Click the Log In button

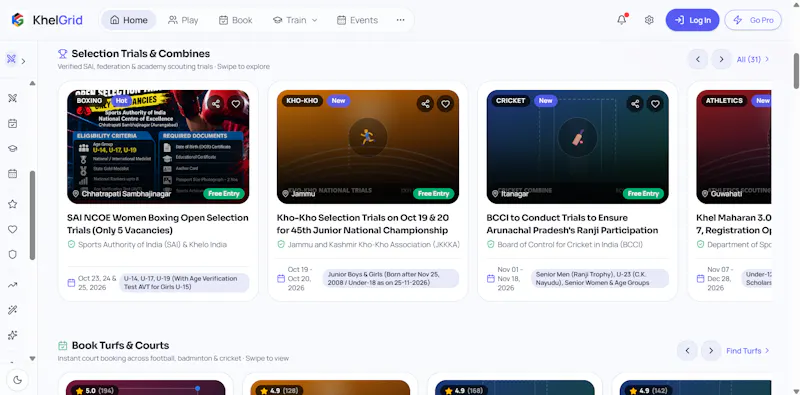click(x=692, y=20)
